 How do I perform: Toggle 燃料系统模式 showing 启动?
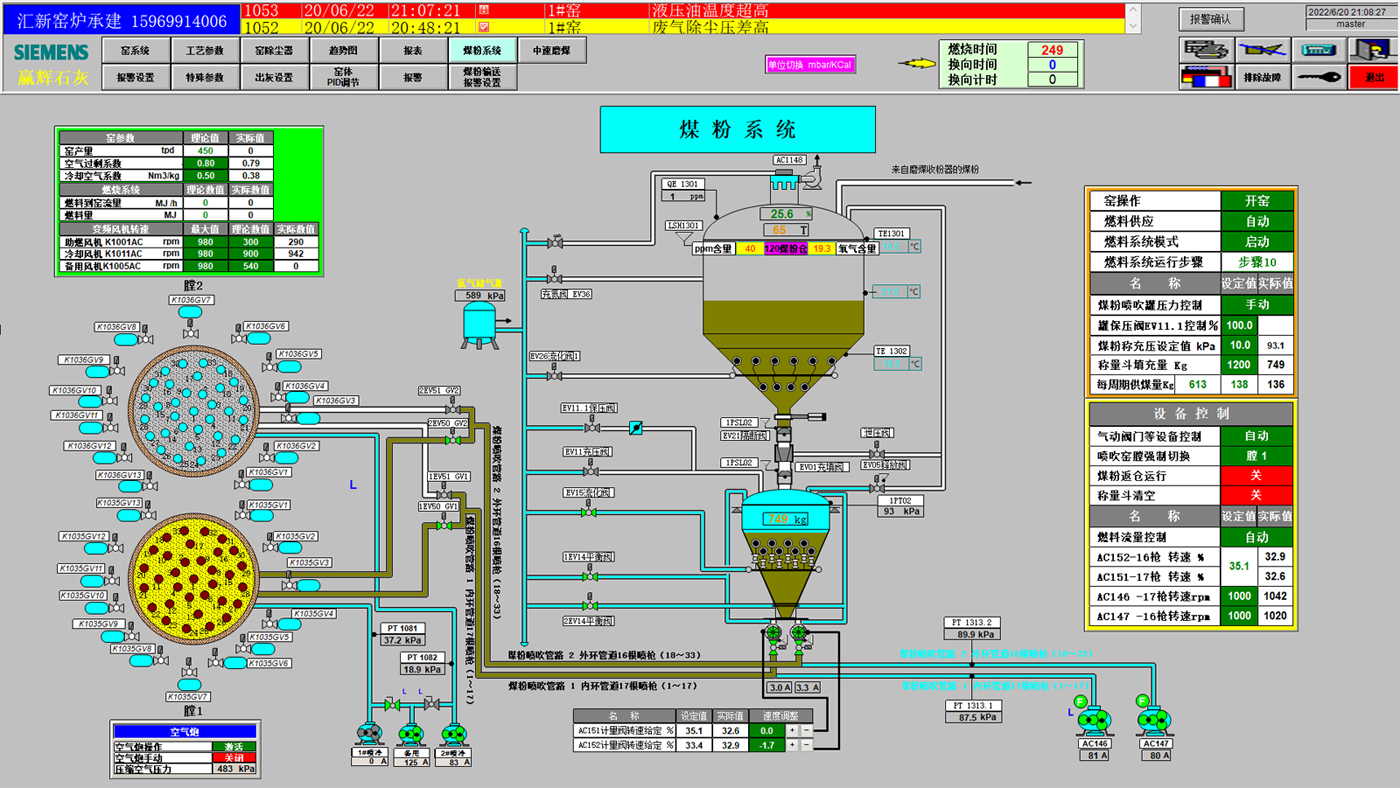1257,242
